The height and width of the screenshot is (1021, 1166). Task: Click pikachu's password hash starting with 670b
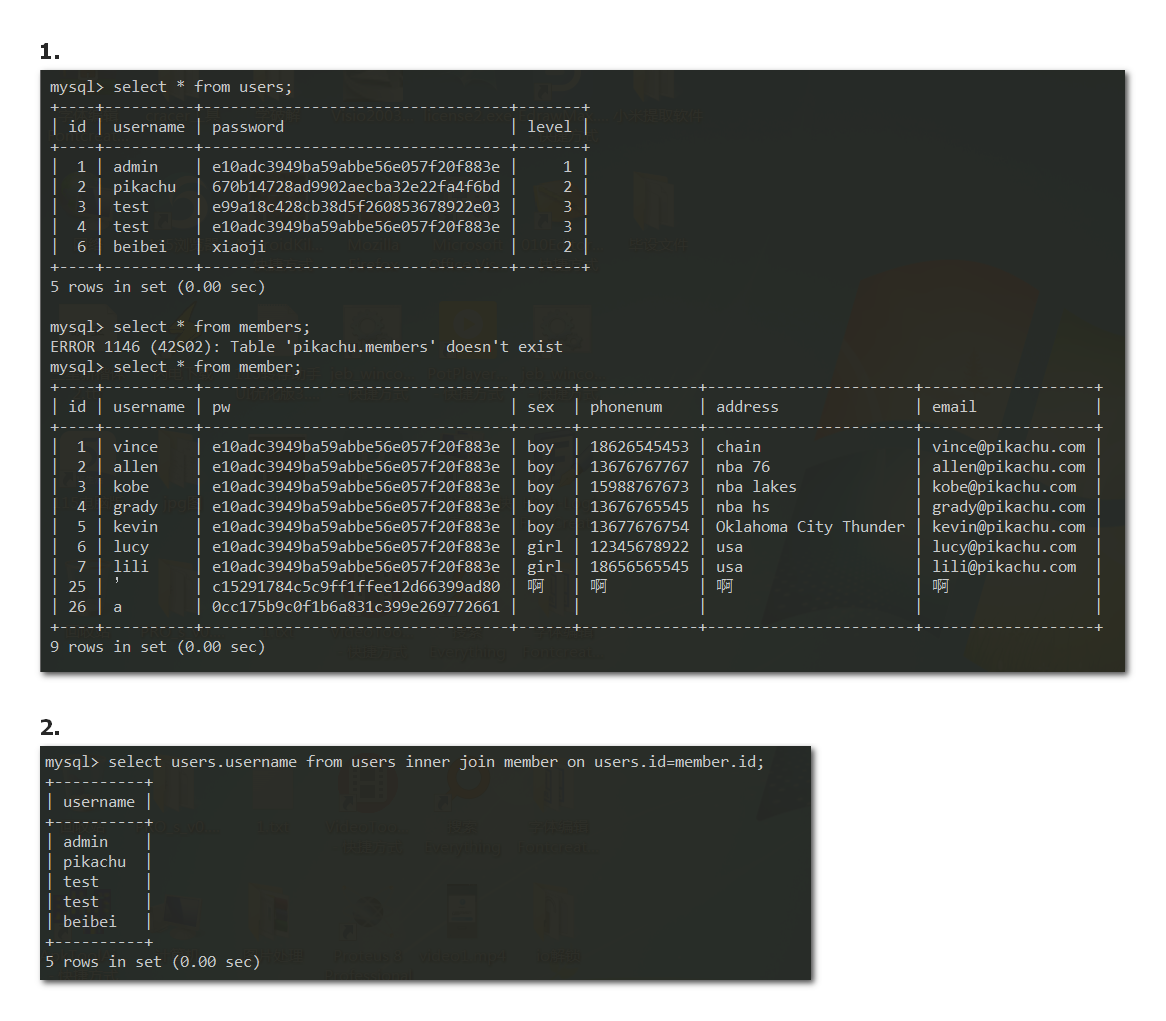click(355, 187)
